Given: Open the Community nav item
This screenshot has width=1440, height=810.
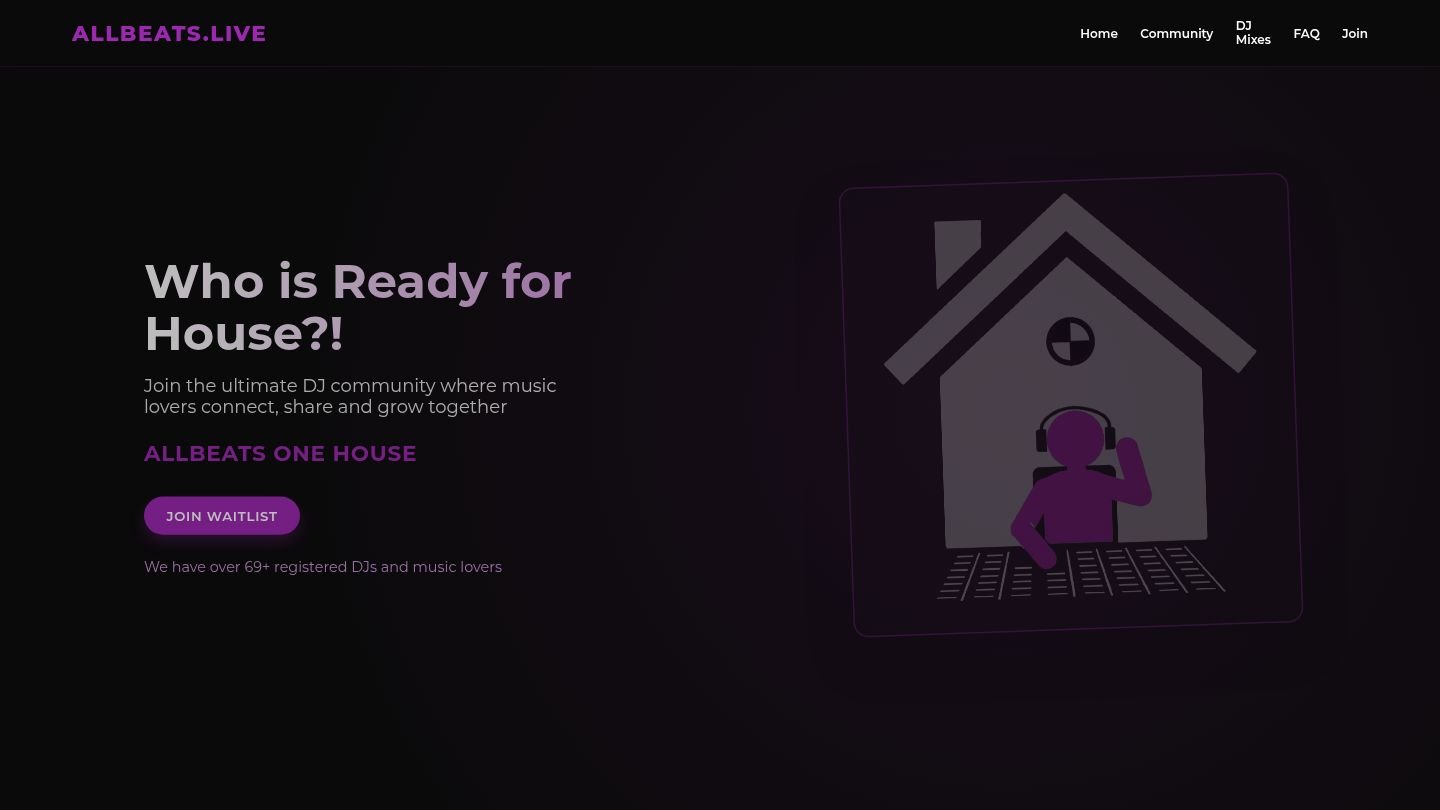Looking at the screenshot, I should point(1176,33).
